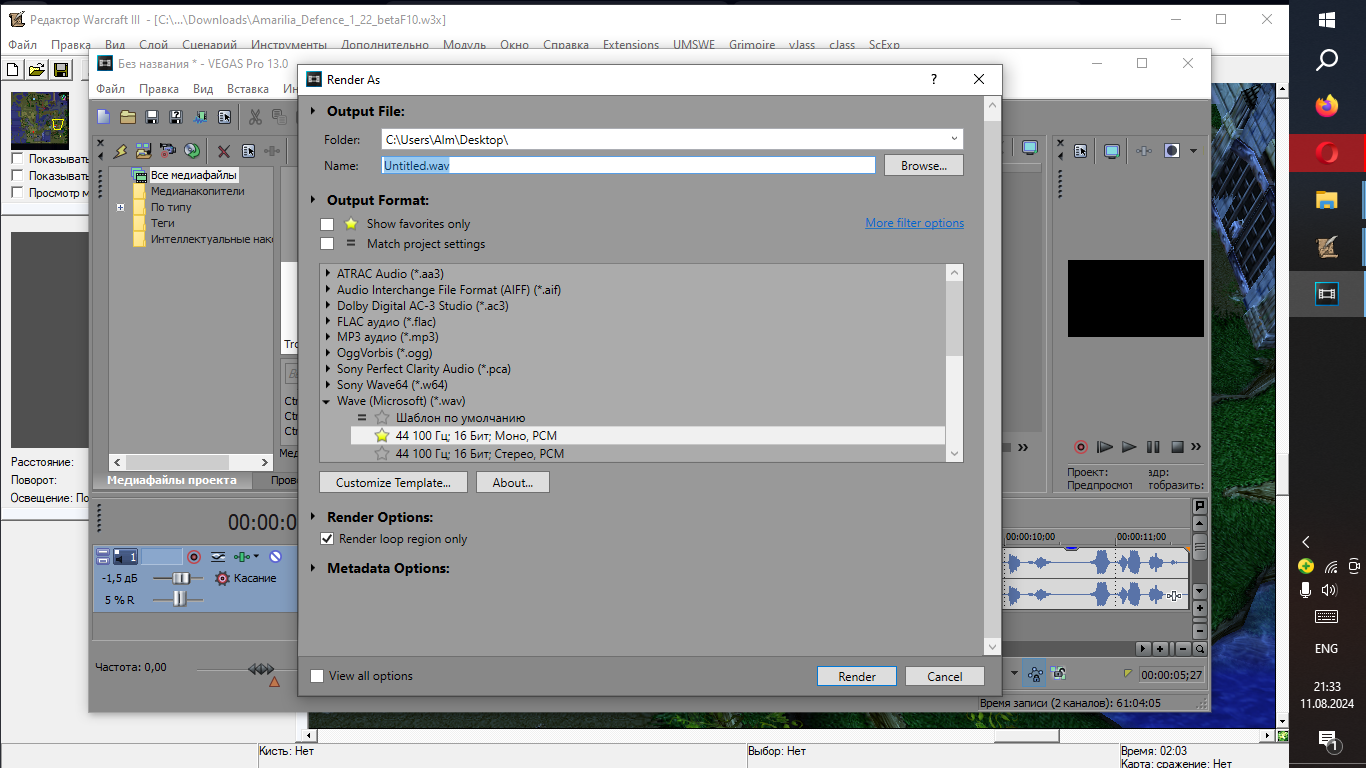
Task: Open File Explorer from the taskbar
Action: [1327, 200]
